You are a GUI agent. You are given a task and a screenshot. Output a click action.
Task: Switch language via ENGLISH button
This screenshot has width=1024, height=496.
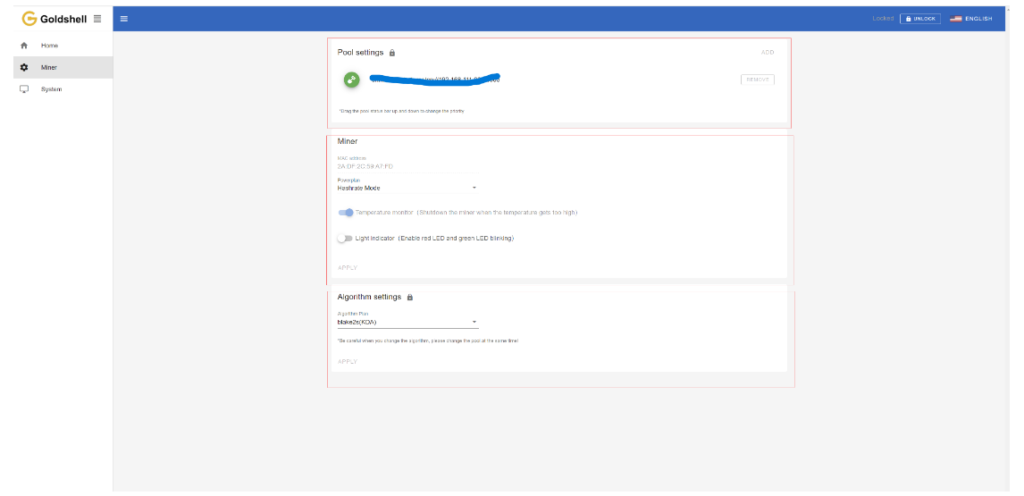click(x=971, y=19)
